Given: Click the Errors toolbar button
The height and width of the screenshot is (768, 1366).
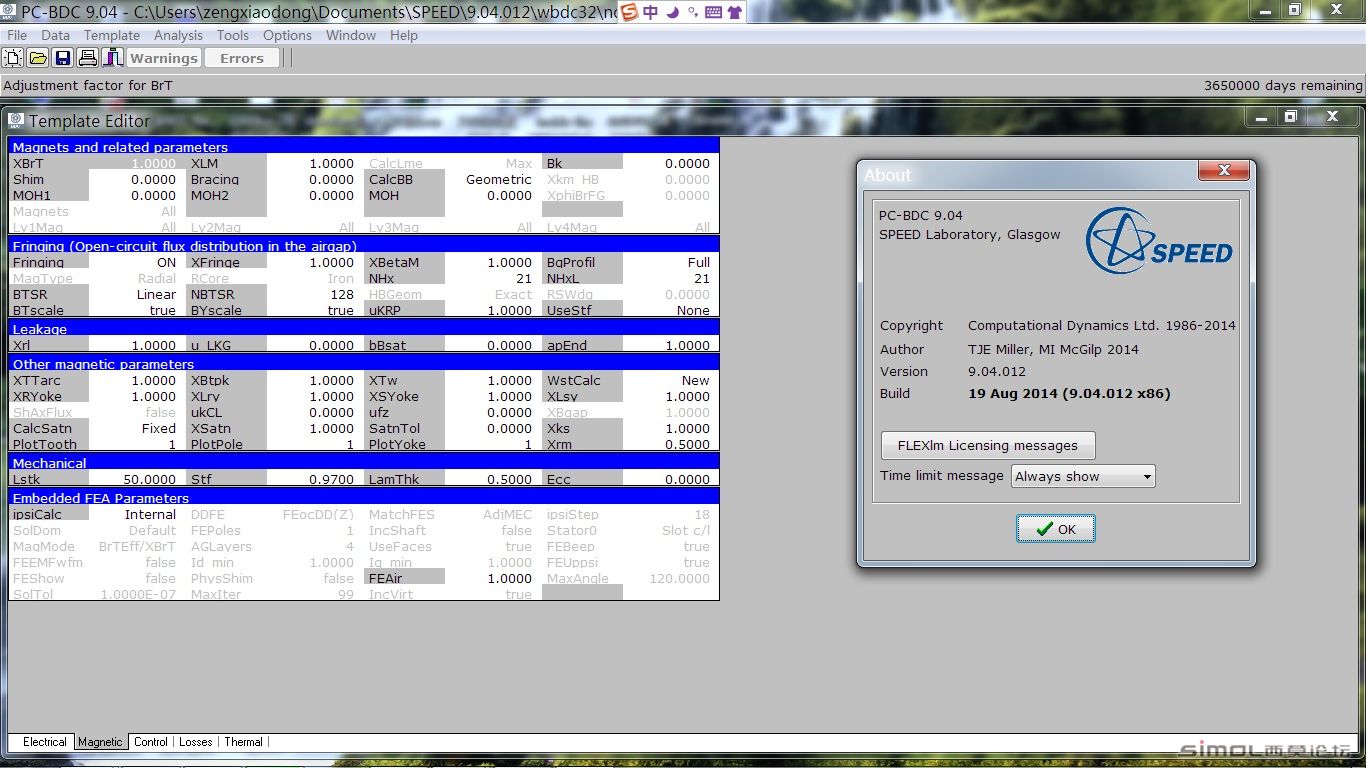Looking at the screenshot, I should pos(242,58).
